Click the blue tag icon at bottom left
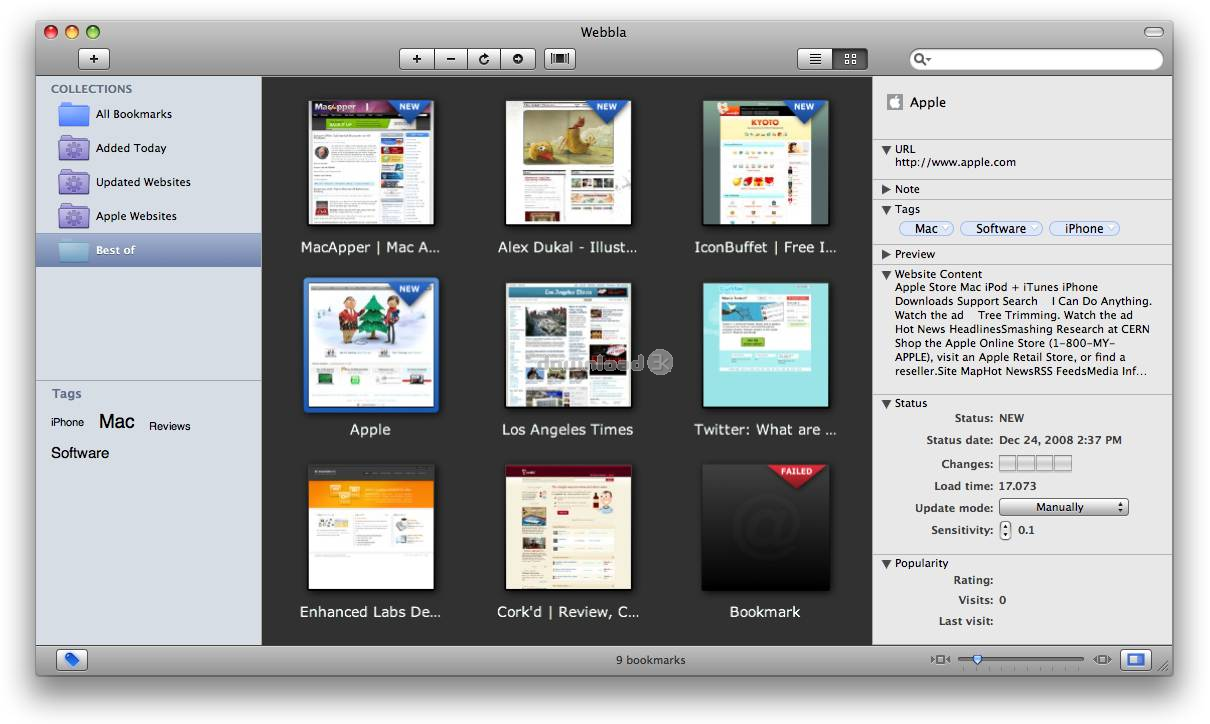The width and height of the screenshot is (1210, 724). [x=73, y=660]
